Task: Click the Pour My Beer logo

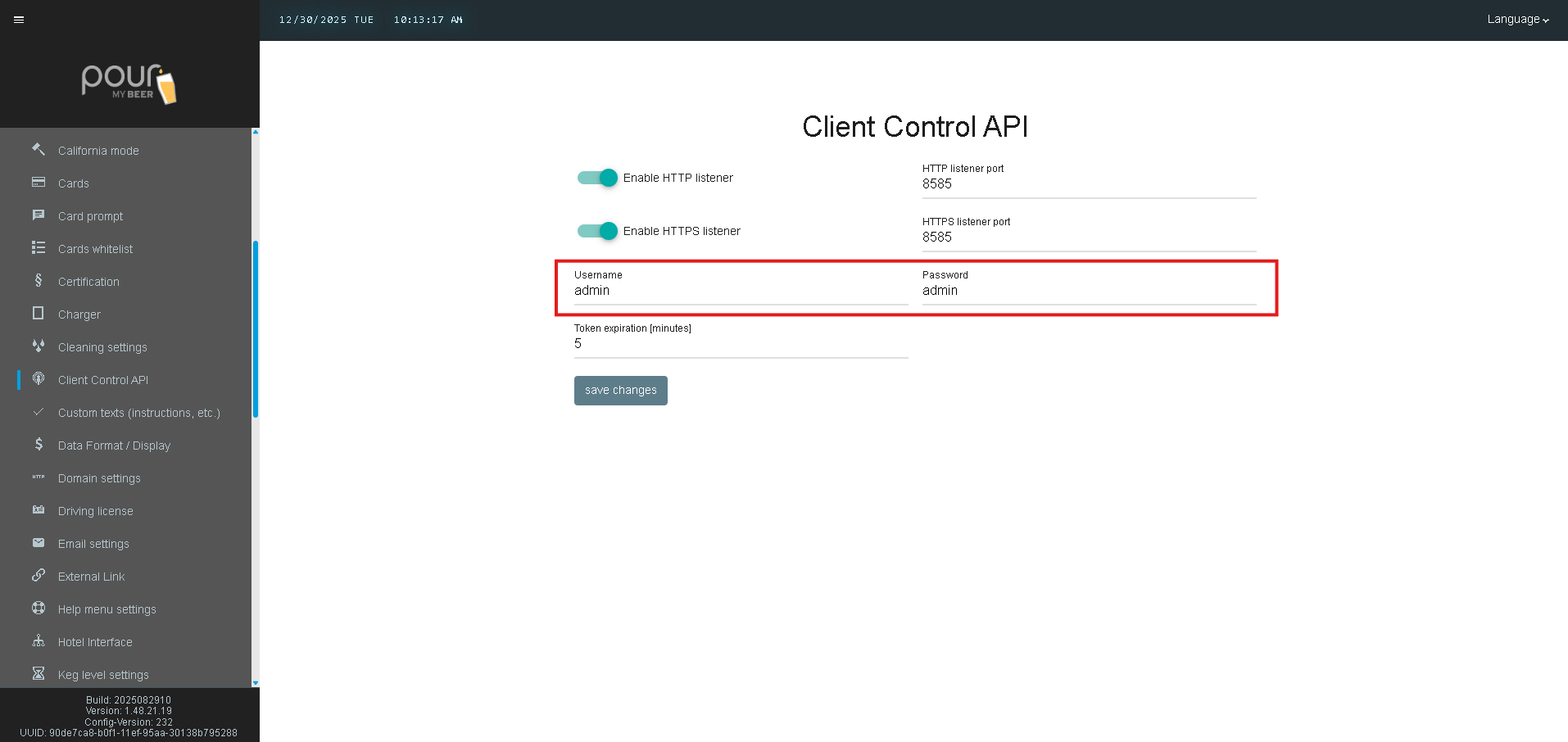Action: point(129,84)
